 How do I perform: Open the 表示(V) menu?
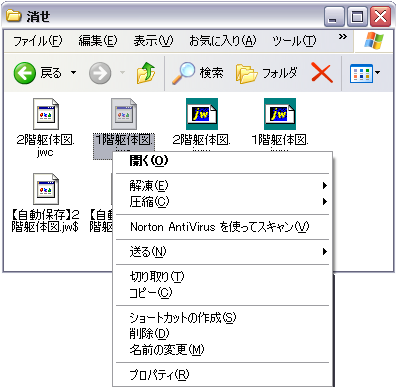(x=153, y=41)
